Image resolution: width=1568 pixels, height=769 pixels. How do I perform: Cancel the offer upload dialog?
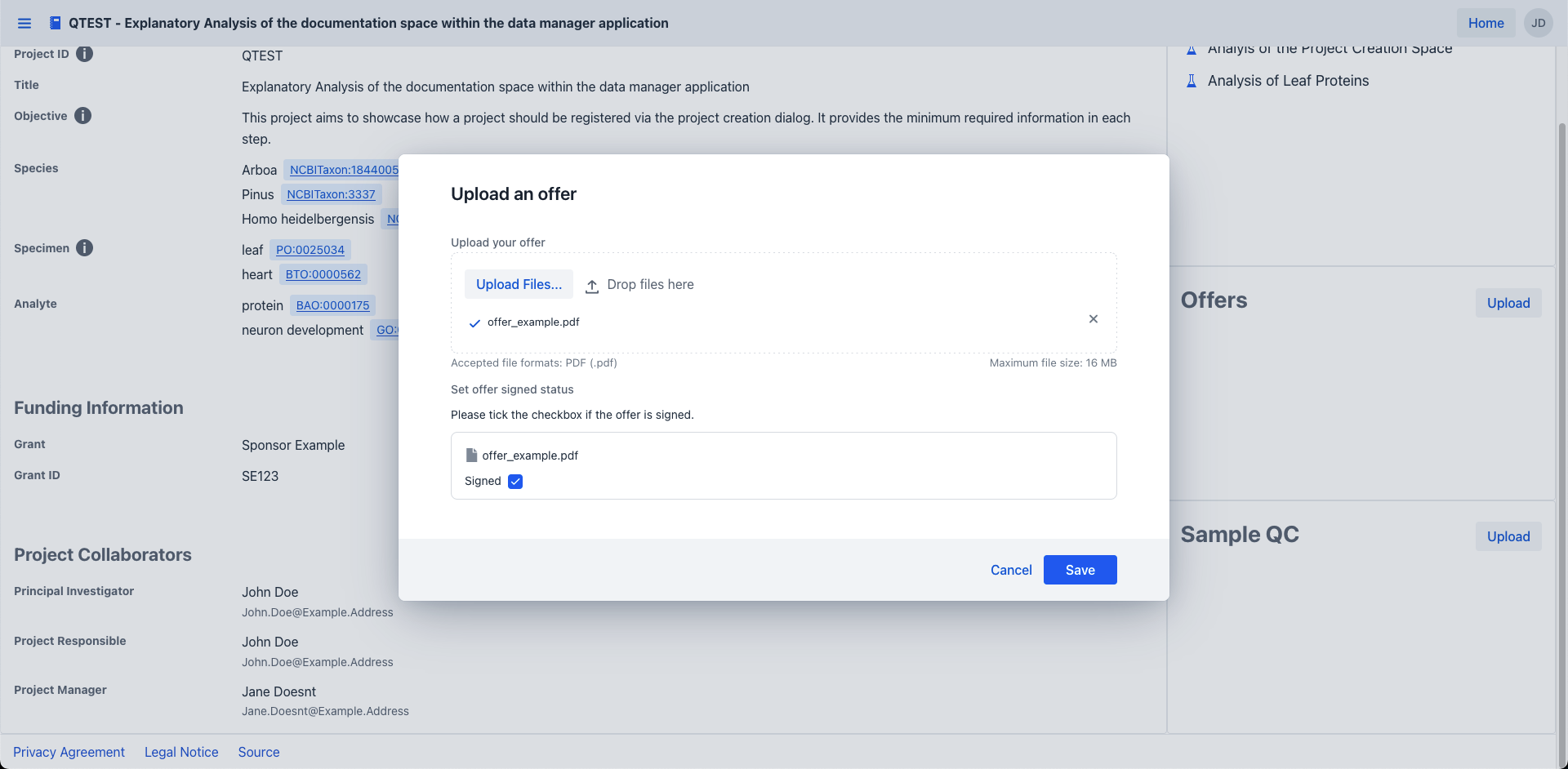tap(1011, 570)
